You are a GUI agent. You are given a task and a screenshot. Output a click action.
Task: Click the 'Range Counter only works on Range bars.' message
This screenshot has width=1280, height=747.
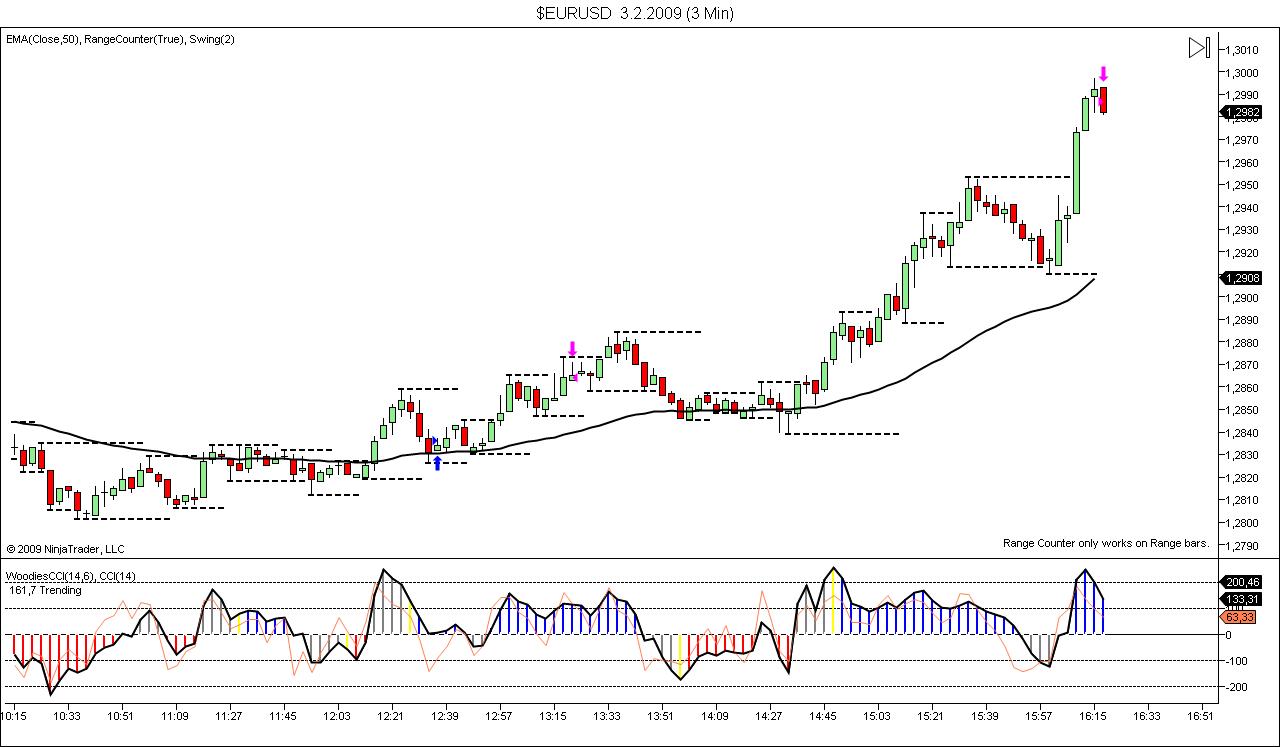click(x=1106, y=543)
